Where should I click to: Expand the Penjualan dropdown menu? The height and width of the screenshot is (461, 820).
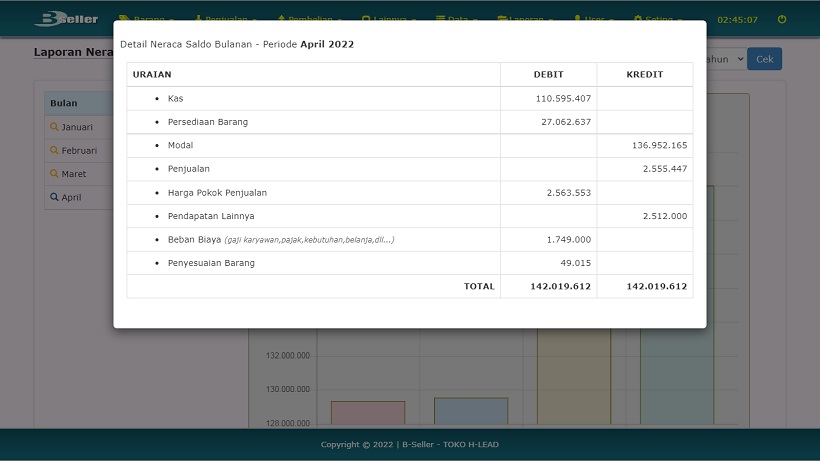pyautogui.click(x=225, y=19)
